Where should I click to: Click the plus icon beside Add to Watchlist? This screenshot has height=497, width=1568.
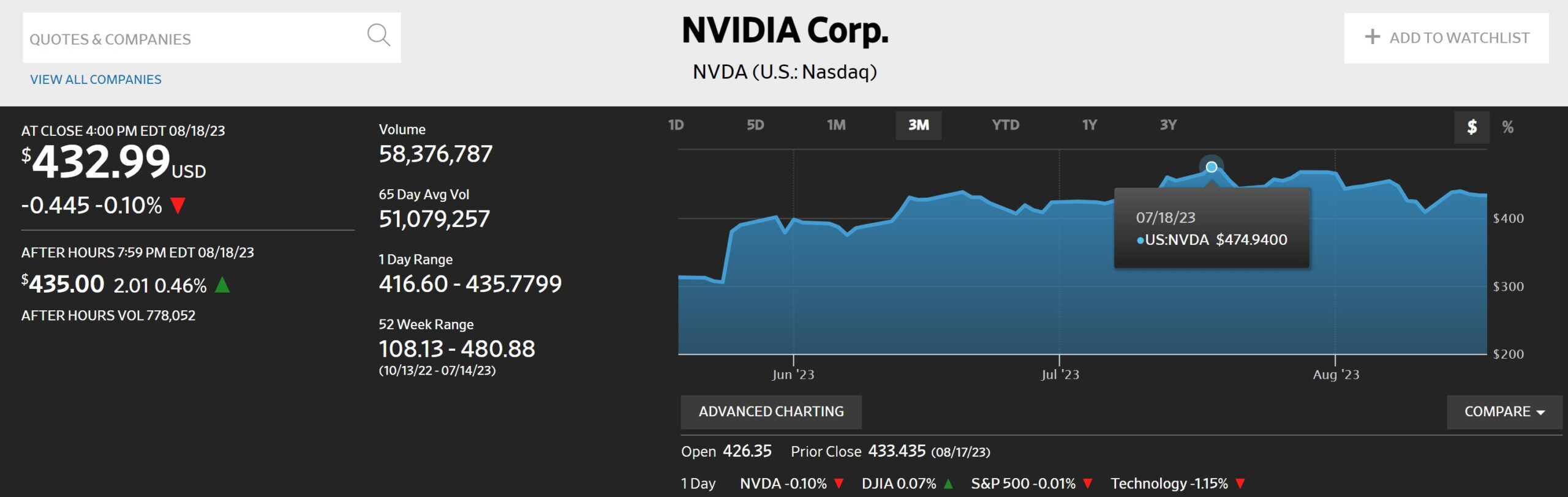(x=1372, y=37)
